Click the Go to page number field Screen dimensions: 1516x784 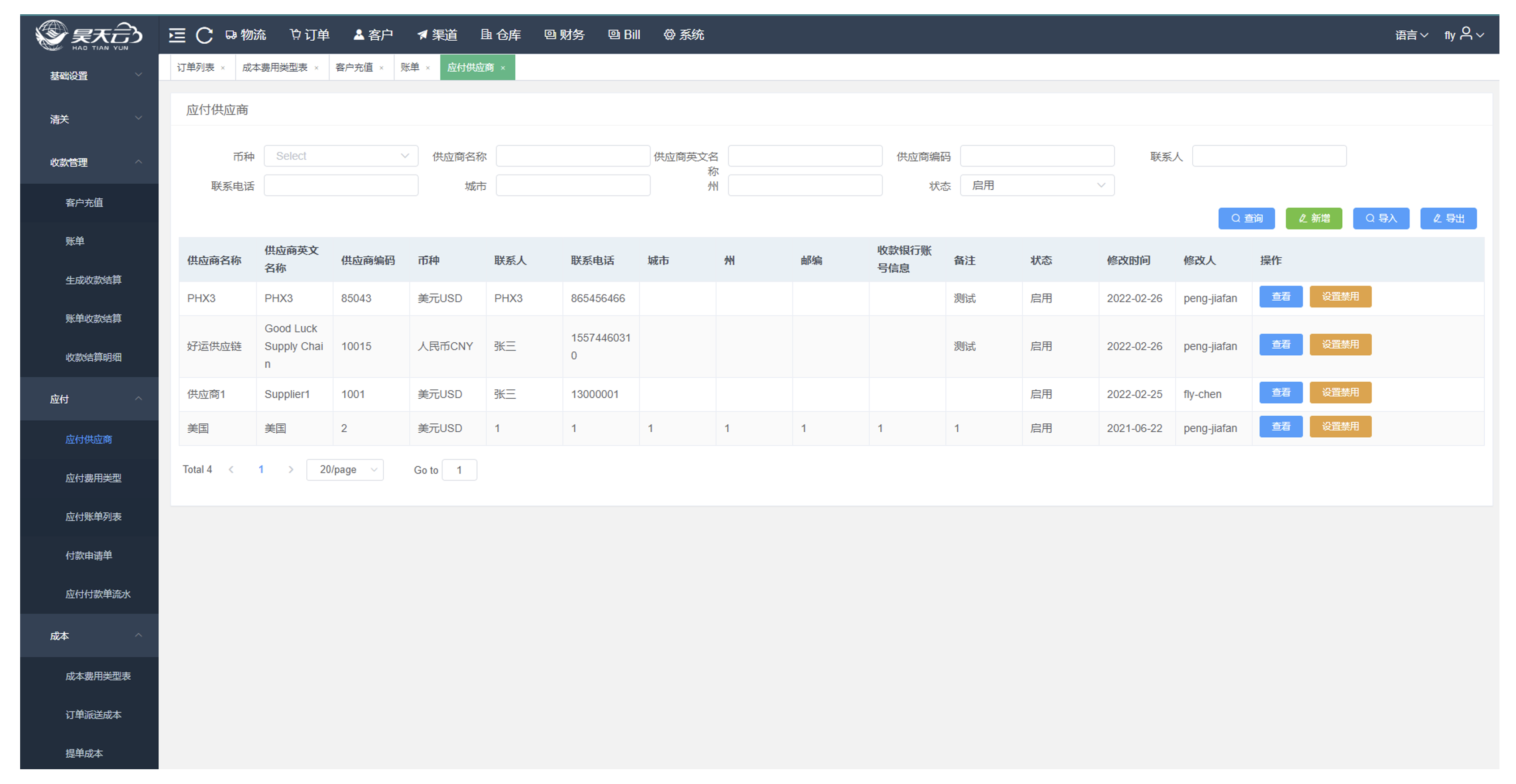coord(459,470)
